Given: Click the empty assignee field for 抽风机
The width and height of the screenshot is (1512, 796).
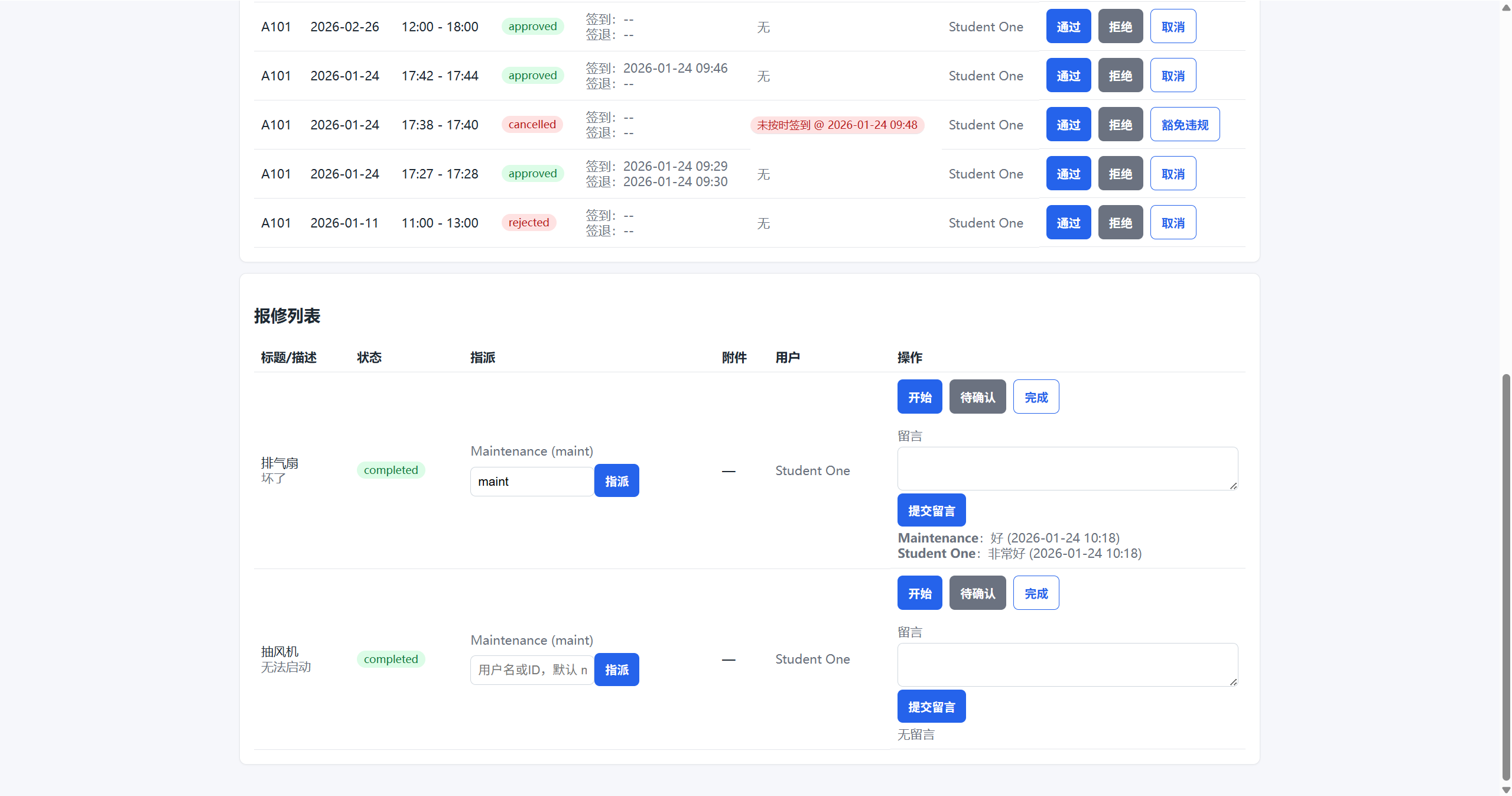Looking at the screenshot, I should click(x=531, y=670).
